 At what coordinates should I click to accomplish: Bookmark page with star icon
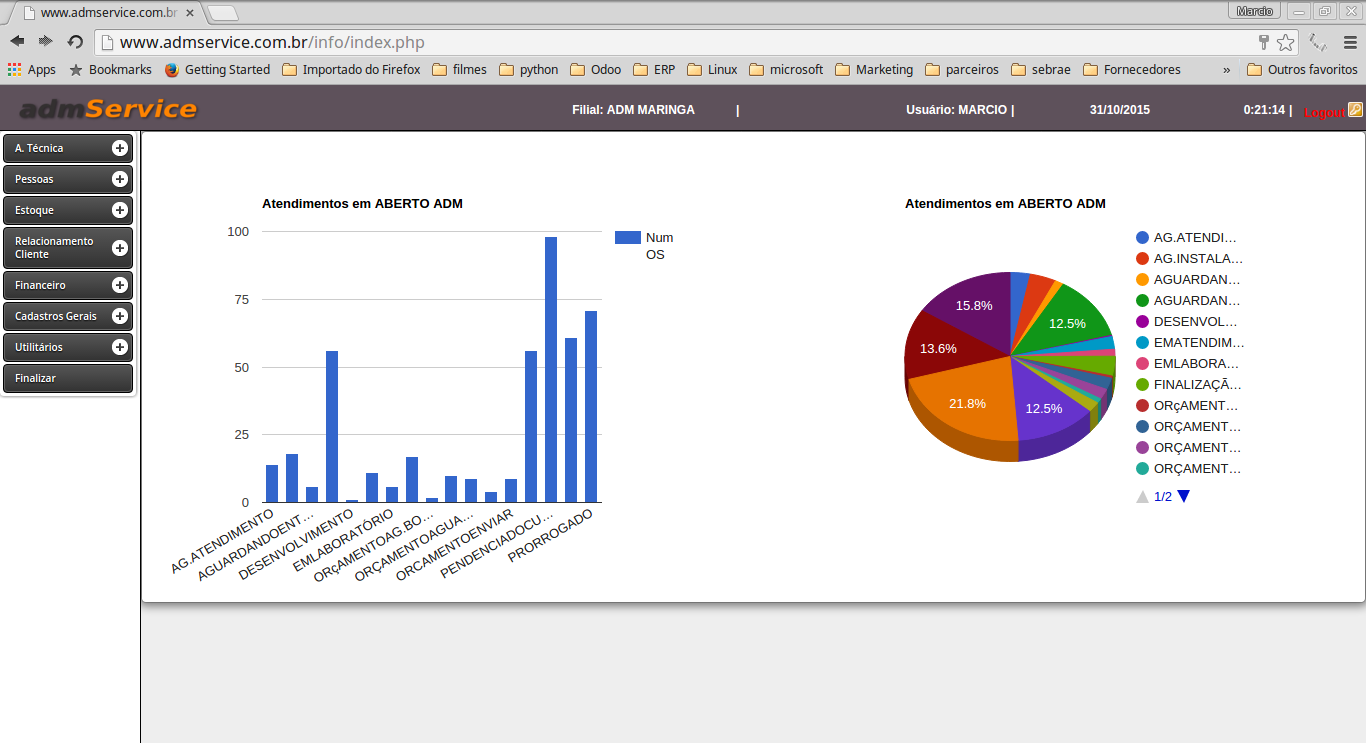(1285, 42)
